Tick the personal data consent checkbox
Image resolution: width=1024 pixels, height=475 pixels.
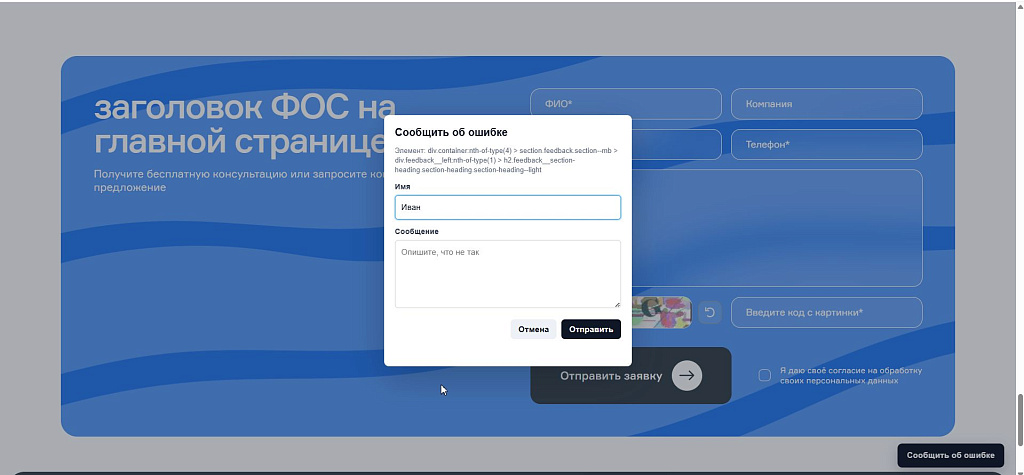[765, 375]
